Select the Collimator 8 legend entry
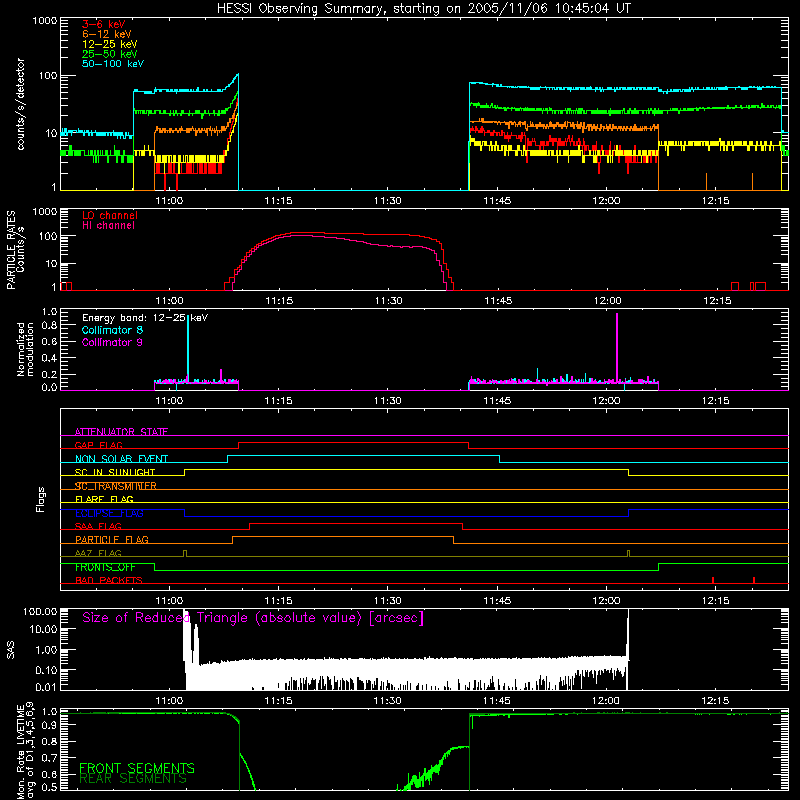The image size is (800, 800). pos(112,330)
